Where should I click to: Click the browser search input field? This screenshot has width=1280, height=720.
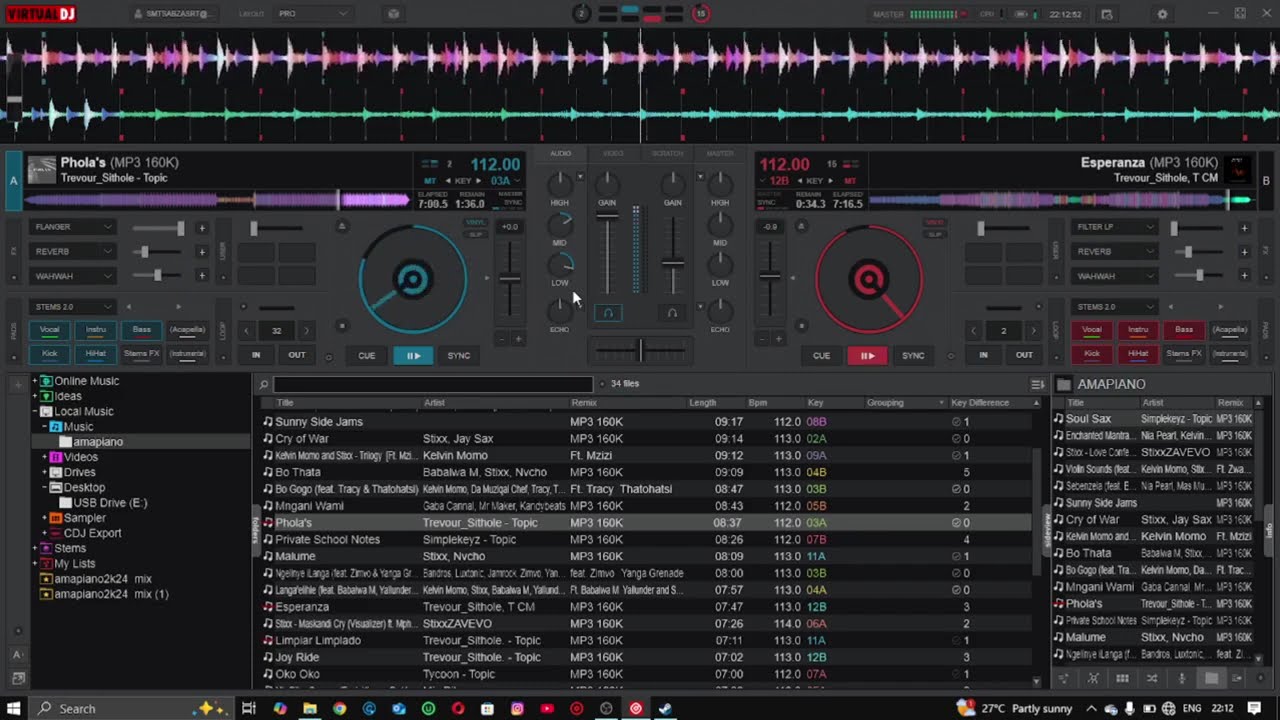click(433, 384)
